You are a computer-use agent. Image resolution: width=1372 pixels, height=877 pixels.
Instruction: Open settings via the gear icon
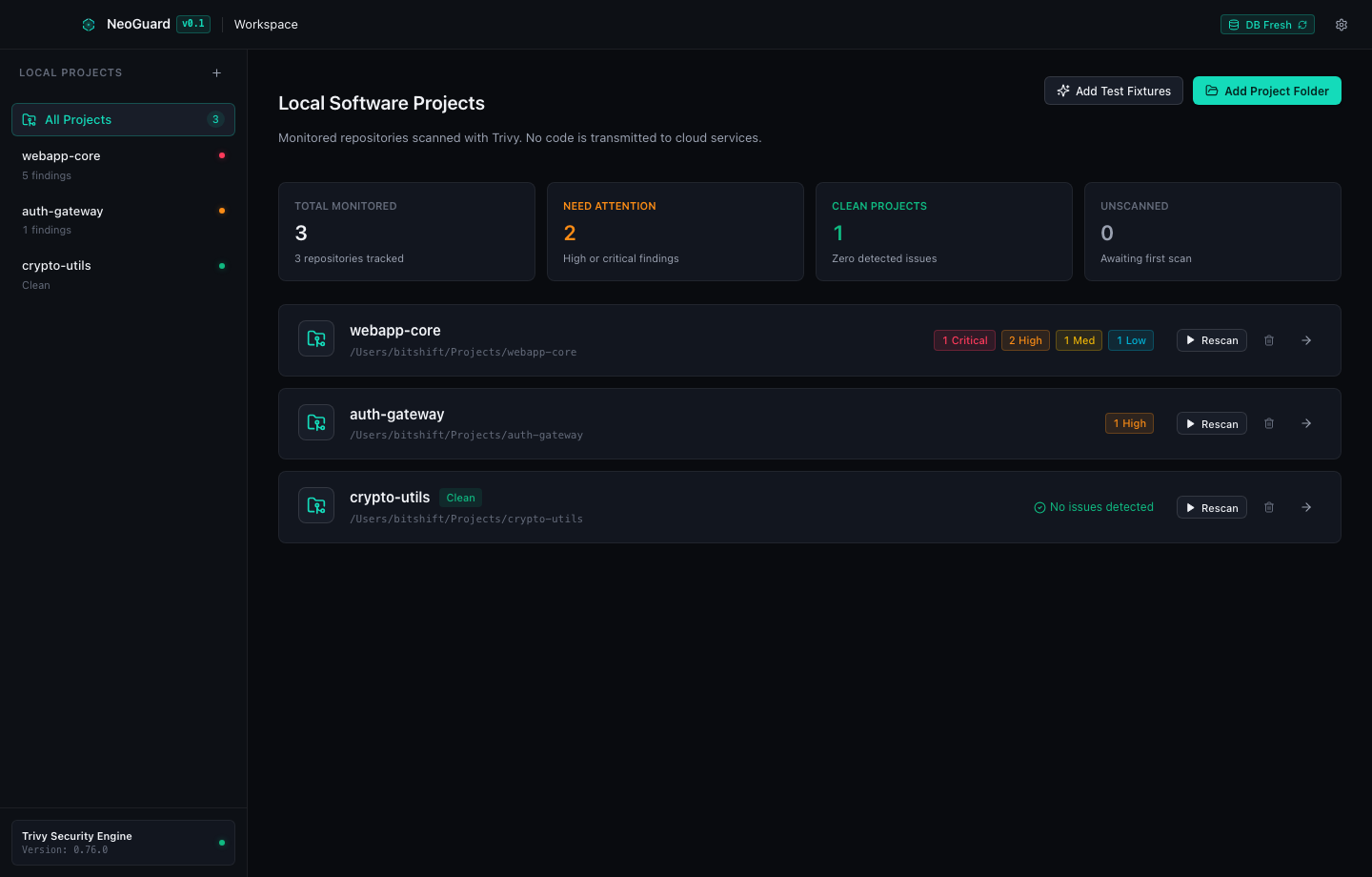[x=1342, y=25]
